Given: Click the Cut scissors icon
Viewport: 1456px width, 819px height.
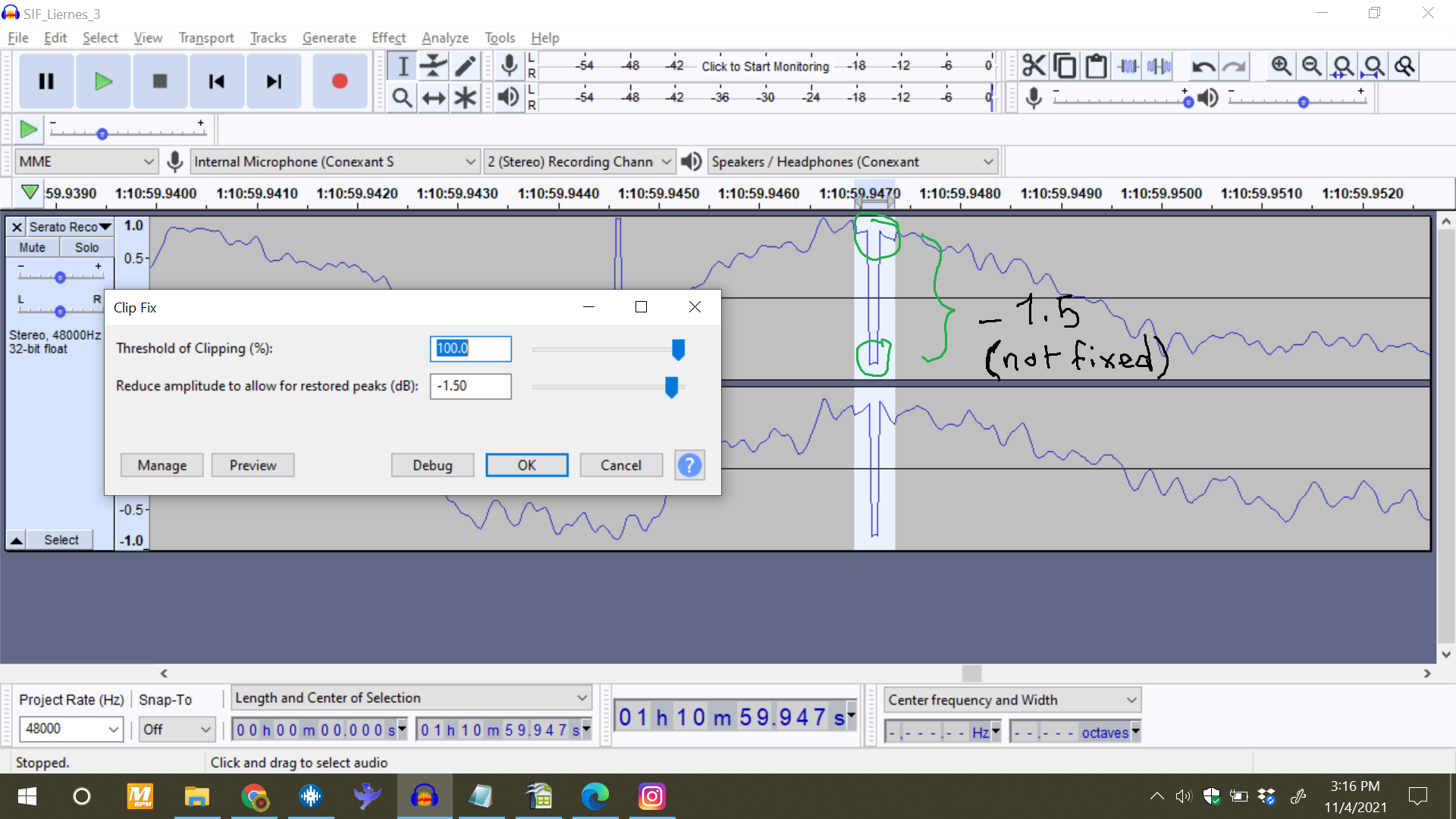Looking at the screenshot, I should [1033, 66].
